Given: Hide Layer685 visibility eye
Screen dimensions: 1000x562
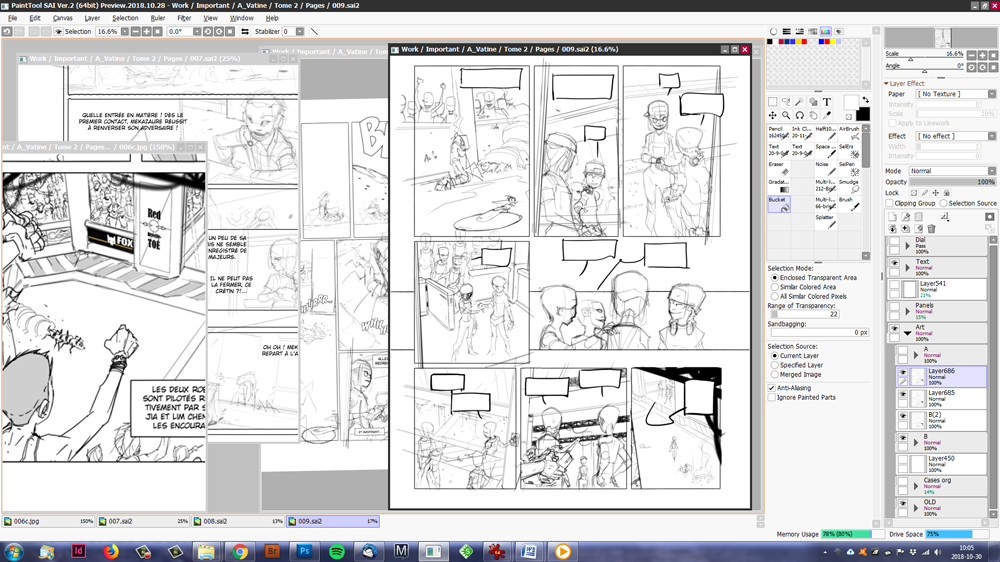Looking at the screenshot, I should coord(903,395).
